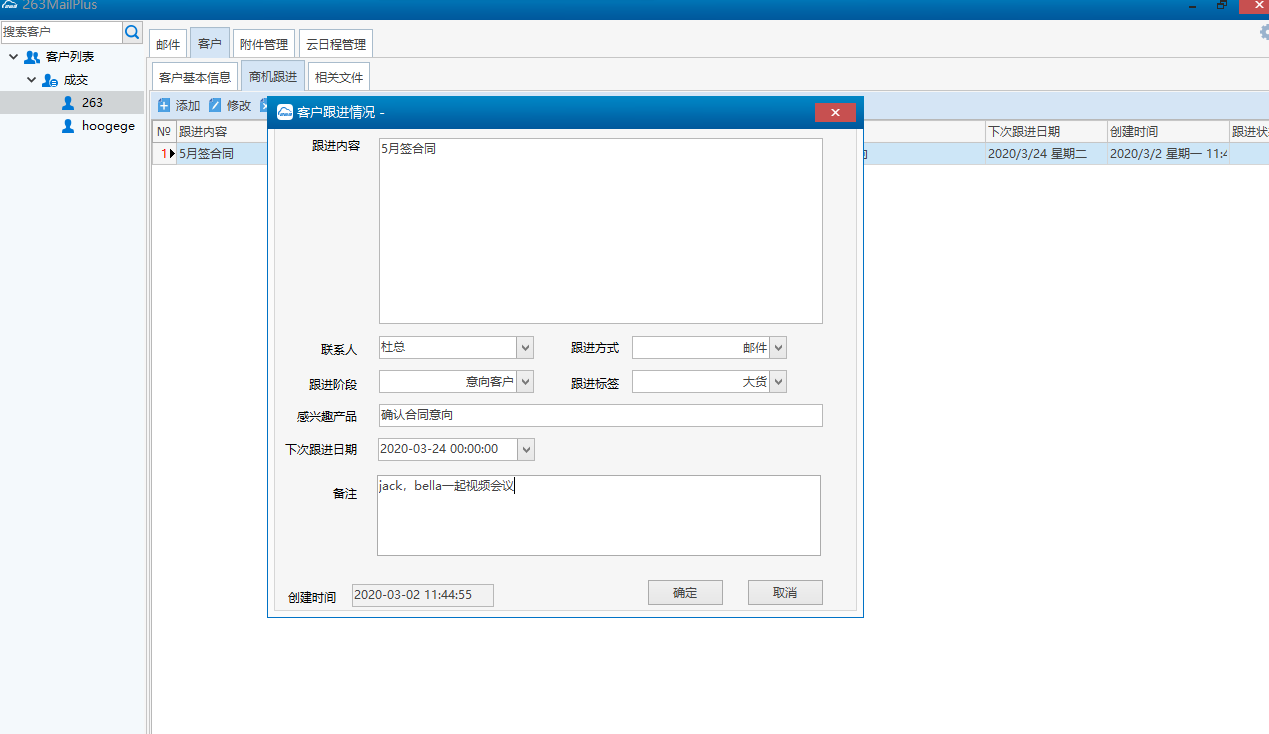1269x734 pixels.
Task: Click the 客户列表 group icon
Action: coord(32,57)
